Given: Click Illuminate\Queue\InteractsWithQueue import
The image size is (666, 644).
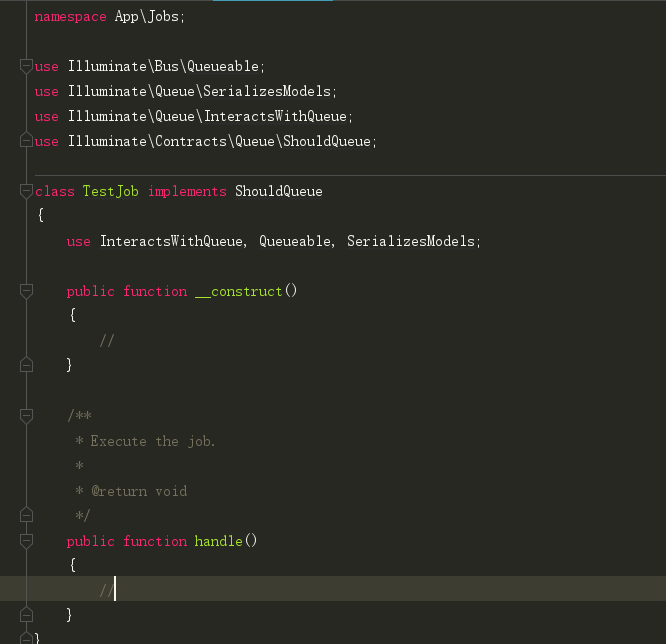Looking at the screenshot, I should (207, 116).
